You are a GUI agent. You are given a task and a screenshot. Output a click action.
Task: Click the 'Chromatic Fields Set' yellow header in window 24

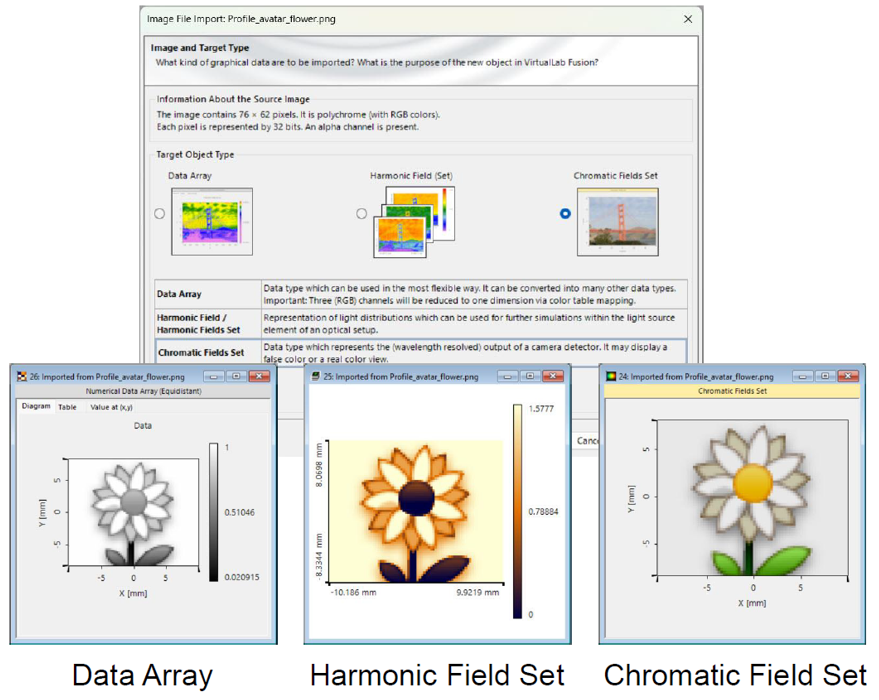tap(732, 391)
